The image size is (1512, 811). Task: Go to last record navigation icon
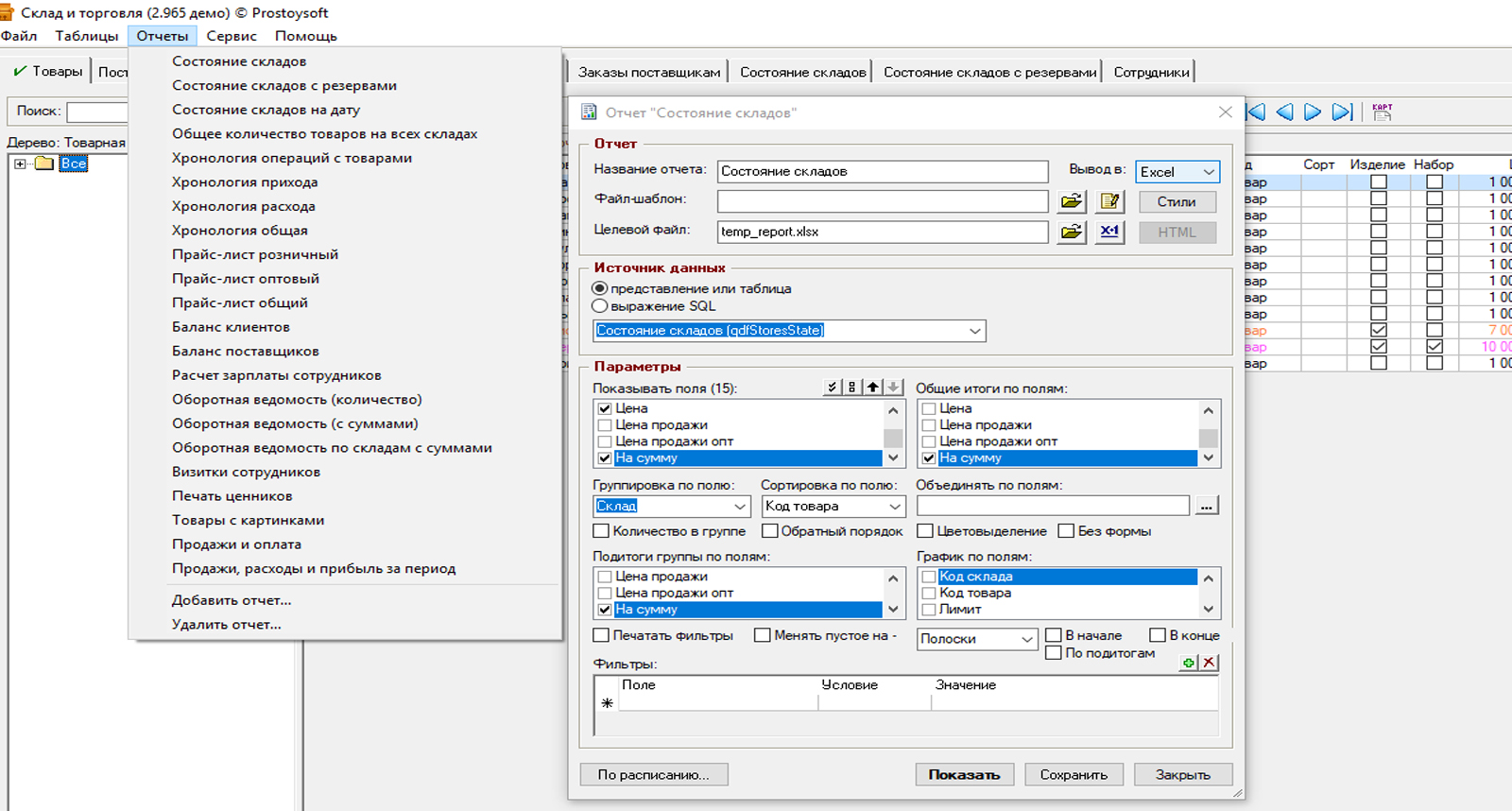click(x=1342, y=112)
